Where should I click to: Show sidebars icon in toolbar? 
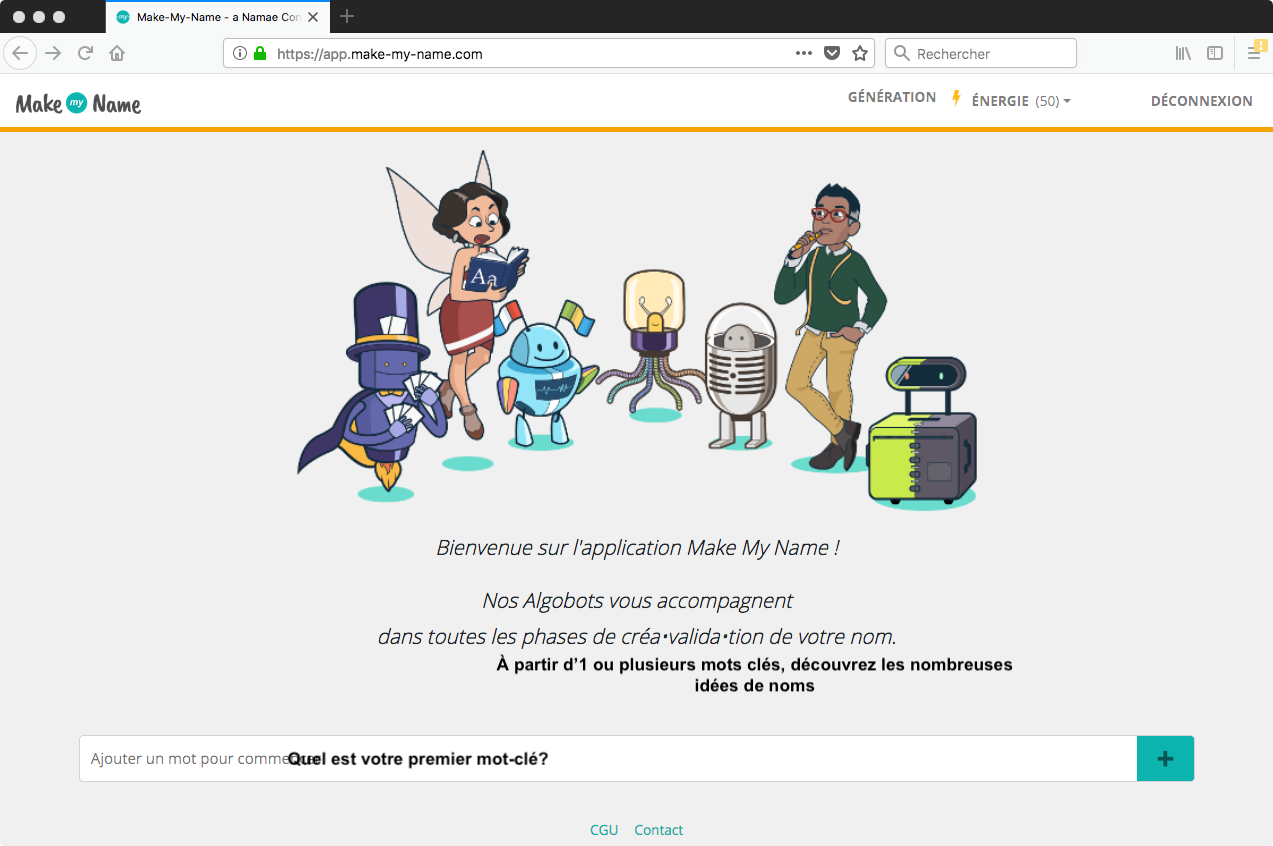tap(1215, 53)
